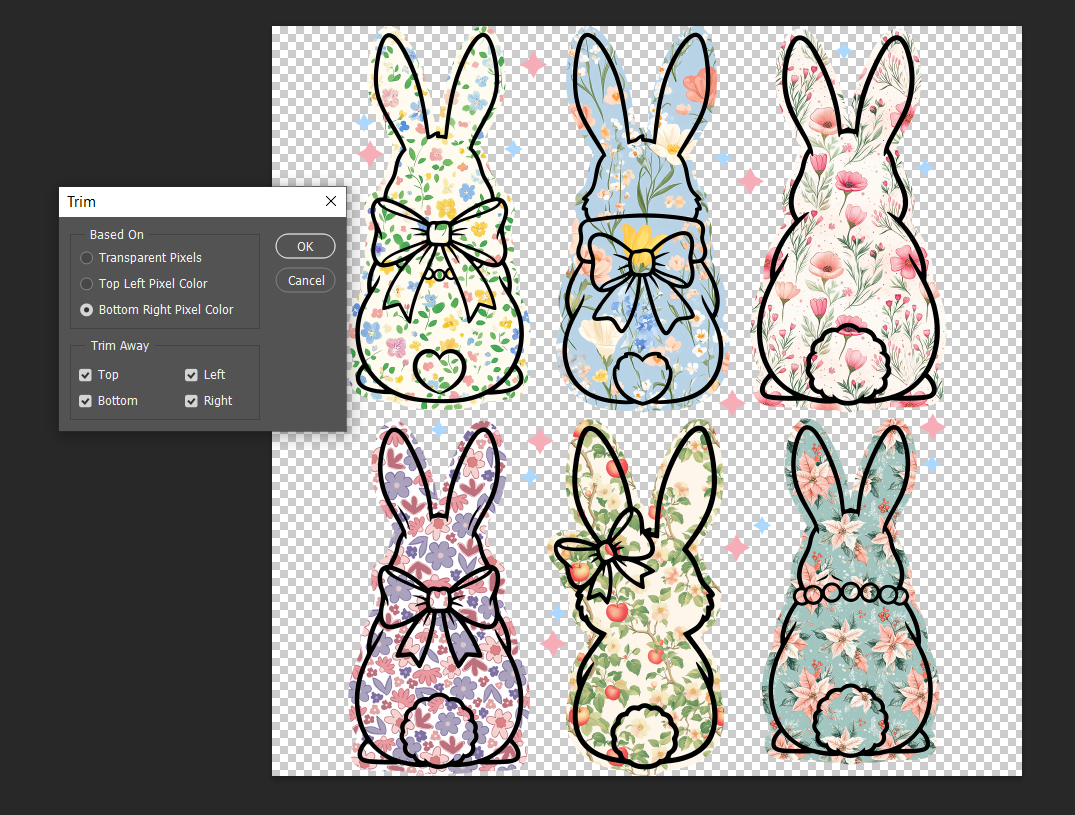Disable the Right trim option

(x=190, y=400)
